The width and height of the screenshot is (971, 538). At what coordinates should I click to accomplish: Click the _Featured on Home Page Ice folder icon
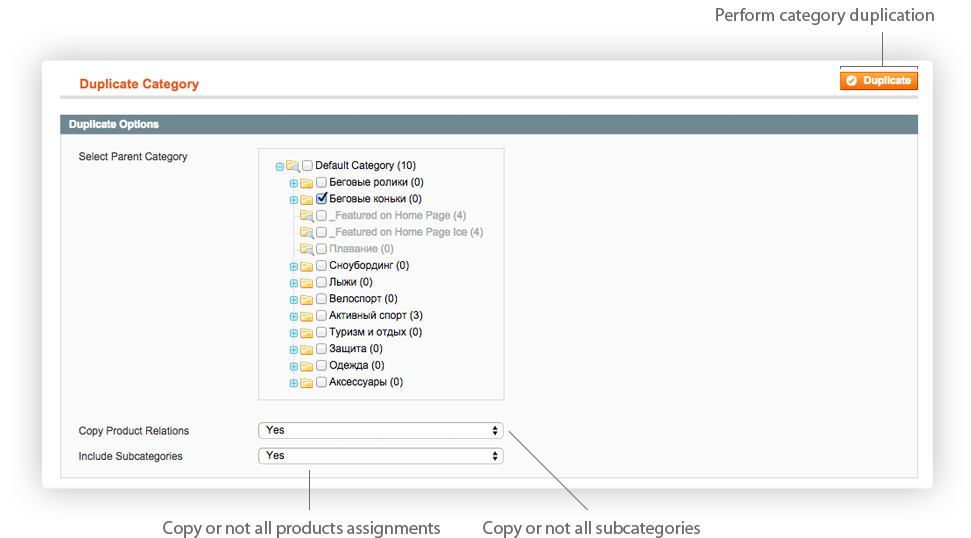(307, 233)
